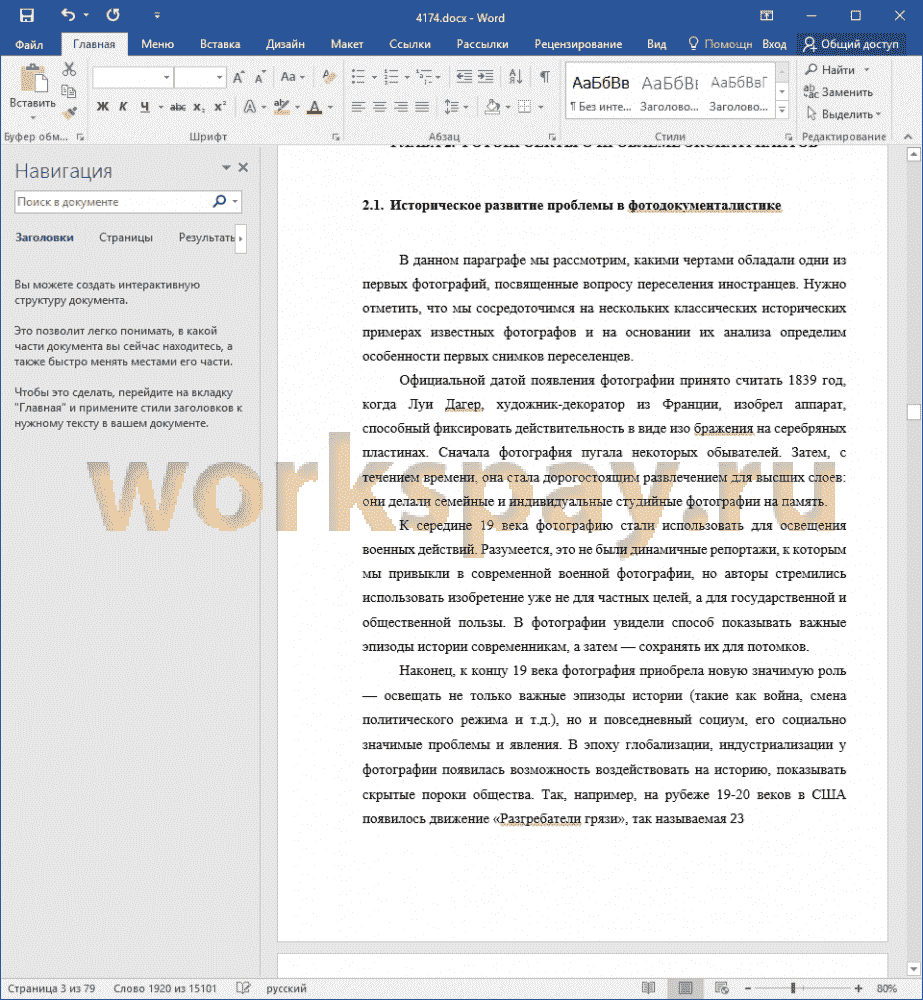Click the Общий доступ button
923x1000 pixels.
[851, 44]
